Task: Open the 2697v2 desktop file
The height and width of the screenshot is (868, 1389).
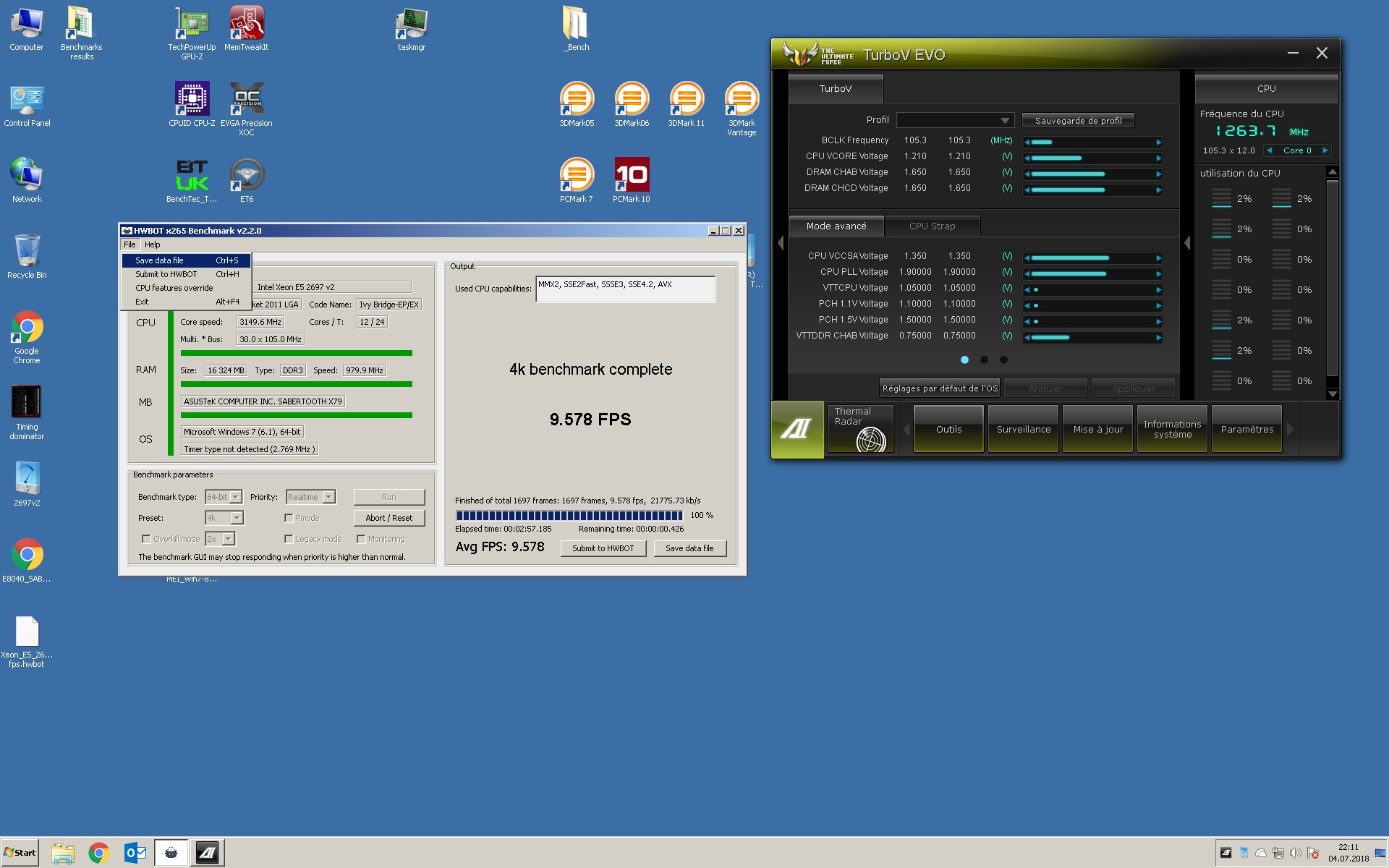Action: pyautogui.click(x=27, y=483)
